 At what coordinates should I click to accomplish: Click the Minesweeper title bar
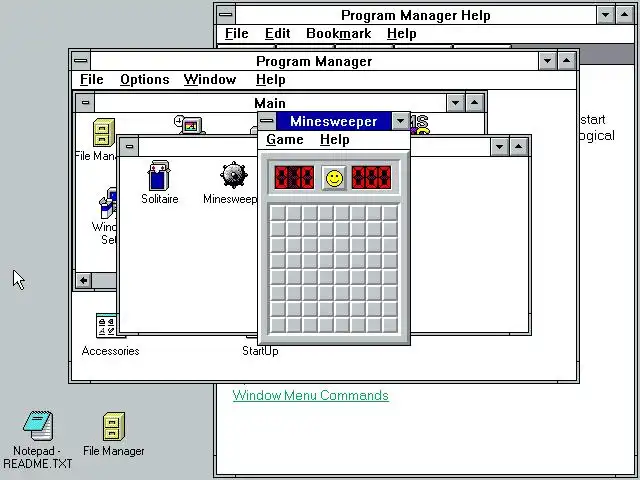tap(334, 121)
